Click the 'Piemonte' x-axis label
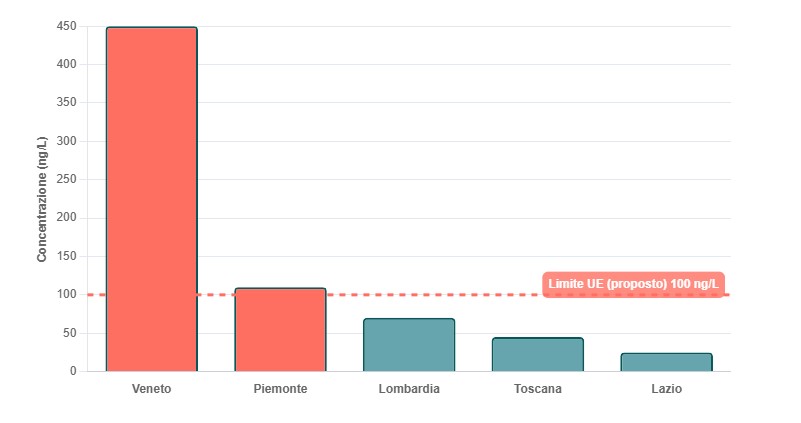Image resolution: width=801 pixels, height=423 pixels. (280, 388)
